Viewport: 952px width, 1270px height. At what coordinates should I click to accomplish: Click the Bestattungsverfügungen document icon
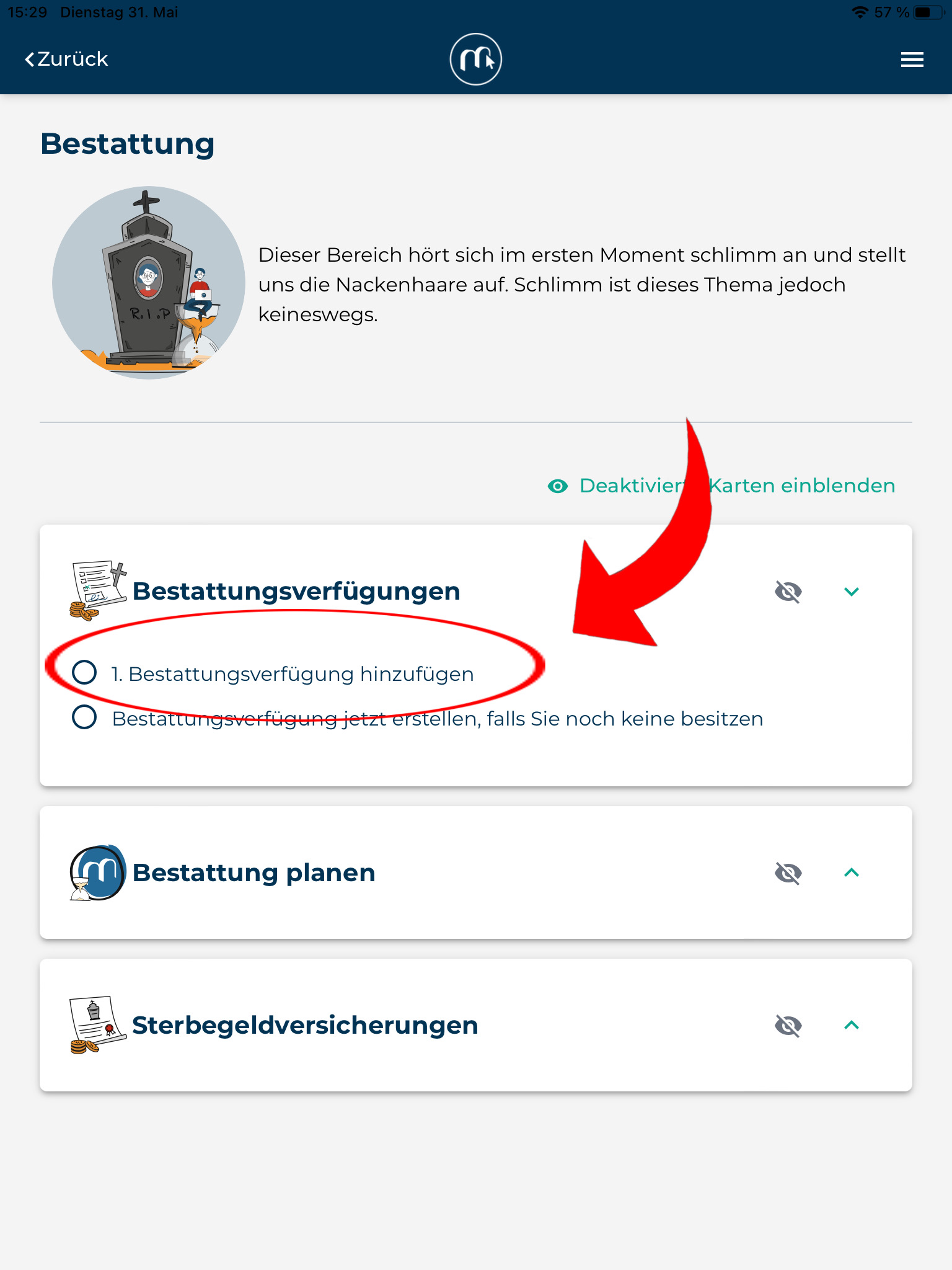99,590
